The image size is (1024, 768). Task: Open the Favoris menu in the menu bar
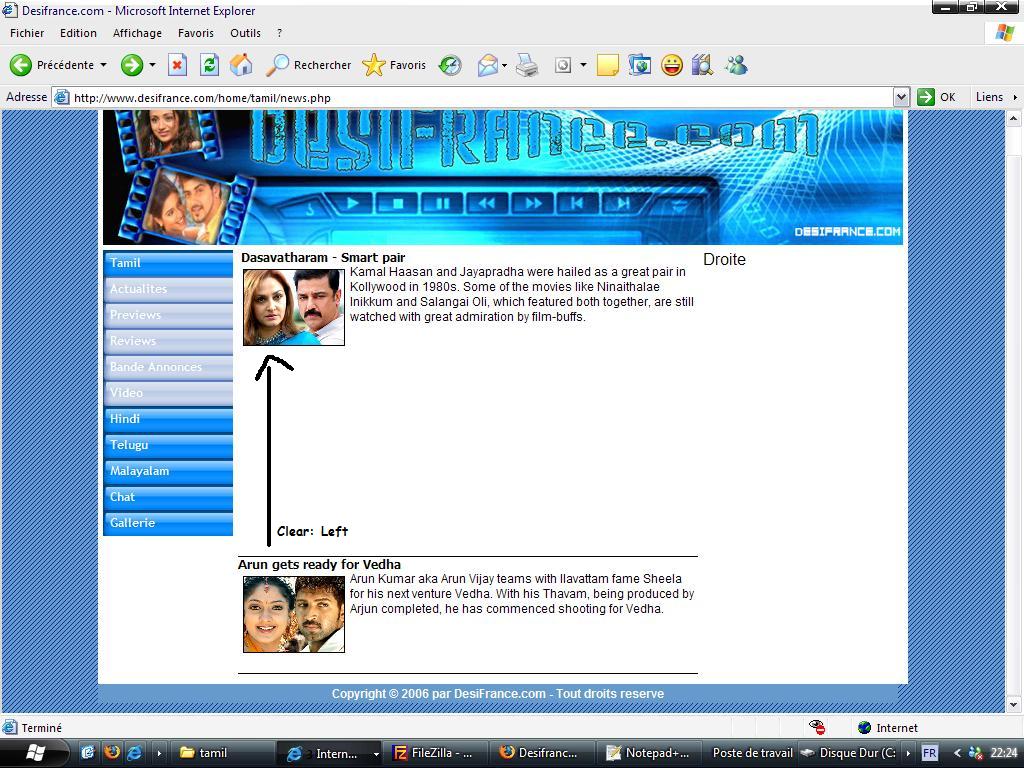tap(195, 33)
